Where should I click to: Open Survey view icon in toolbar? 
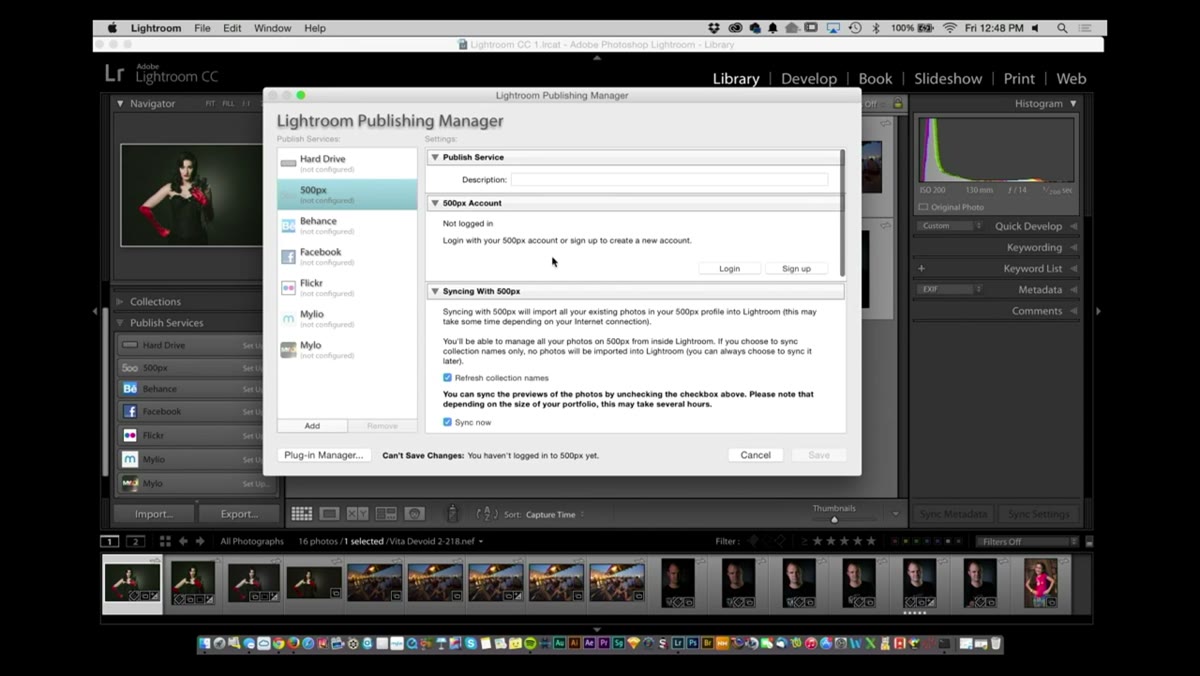386,514
